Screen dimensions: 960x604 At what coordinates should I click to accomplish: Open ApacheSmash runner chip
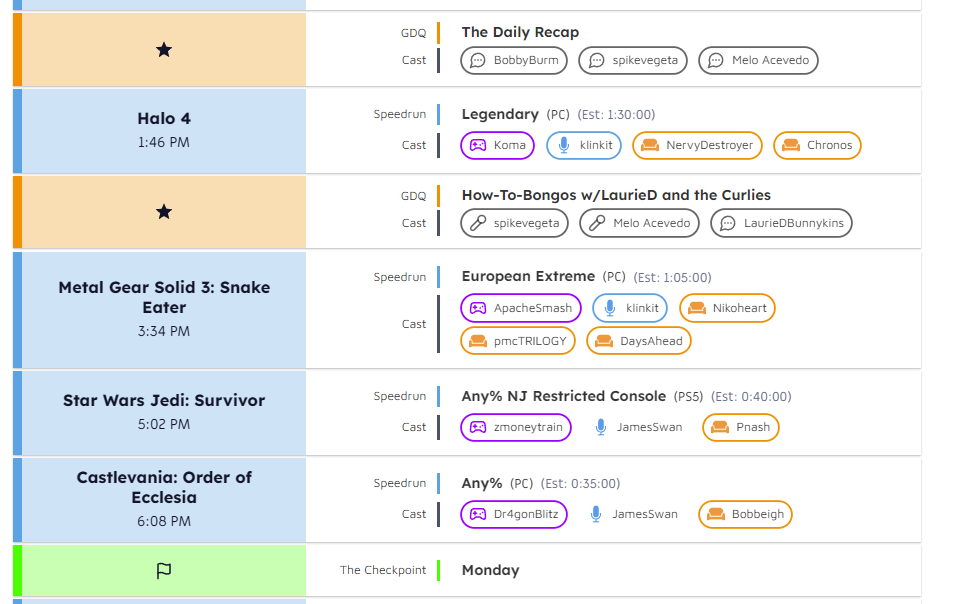(x=520, y=308)
